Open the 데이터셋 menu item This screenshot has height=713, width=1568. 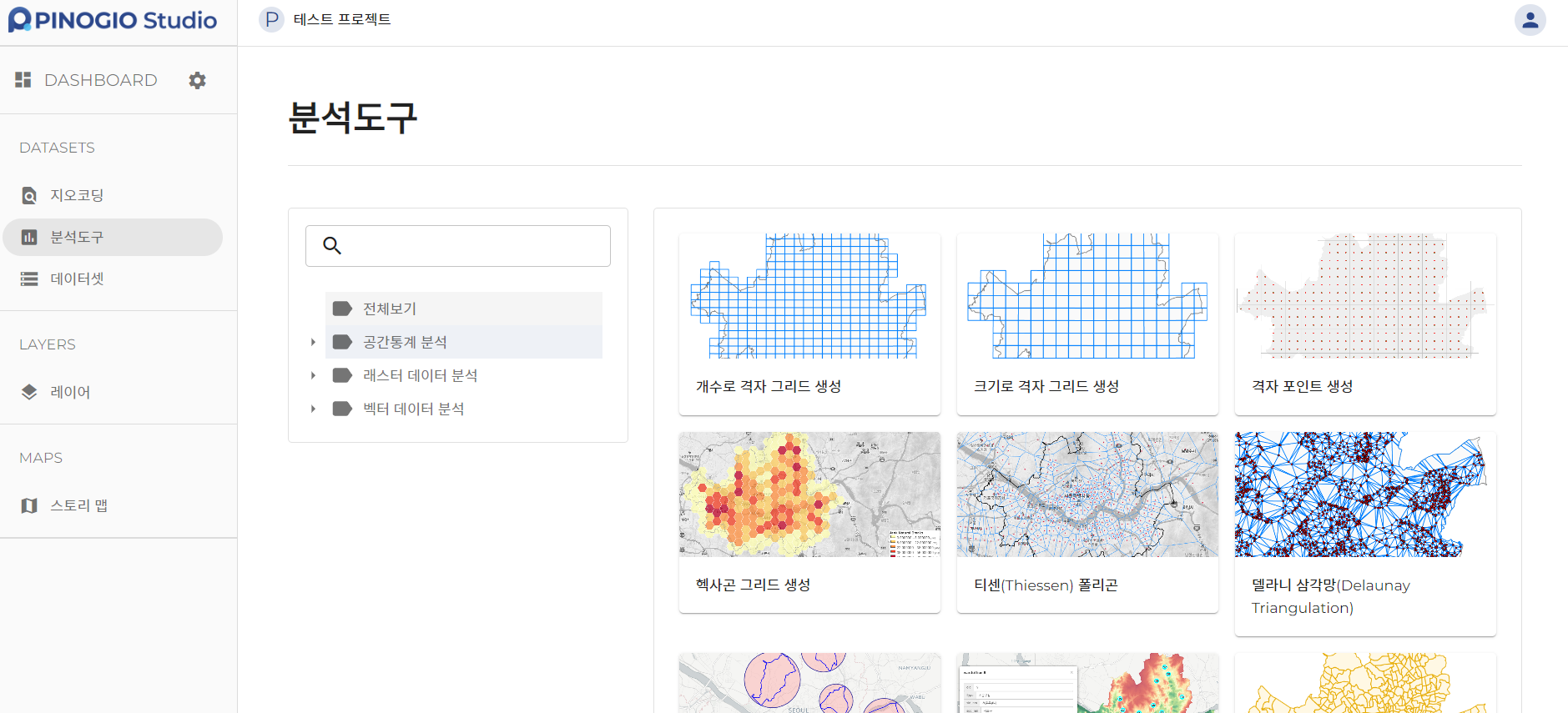[x=77, y=279]
